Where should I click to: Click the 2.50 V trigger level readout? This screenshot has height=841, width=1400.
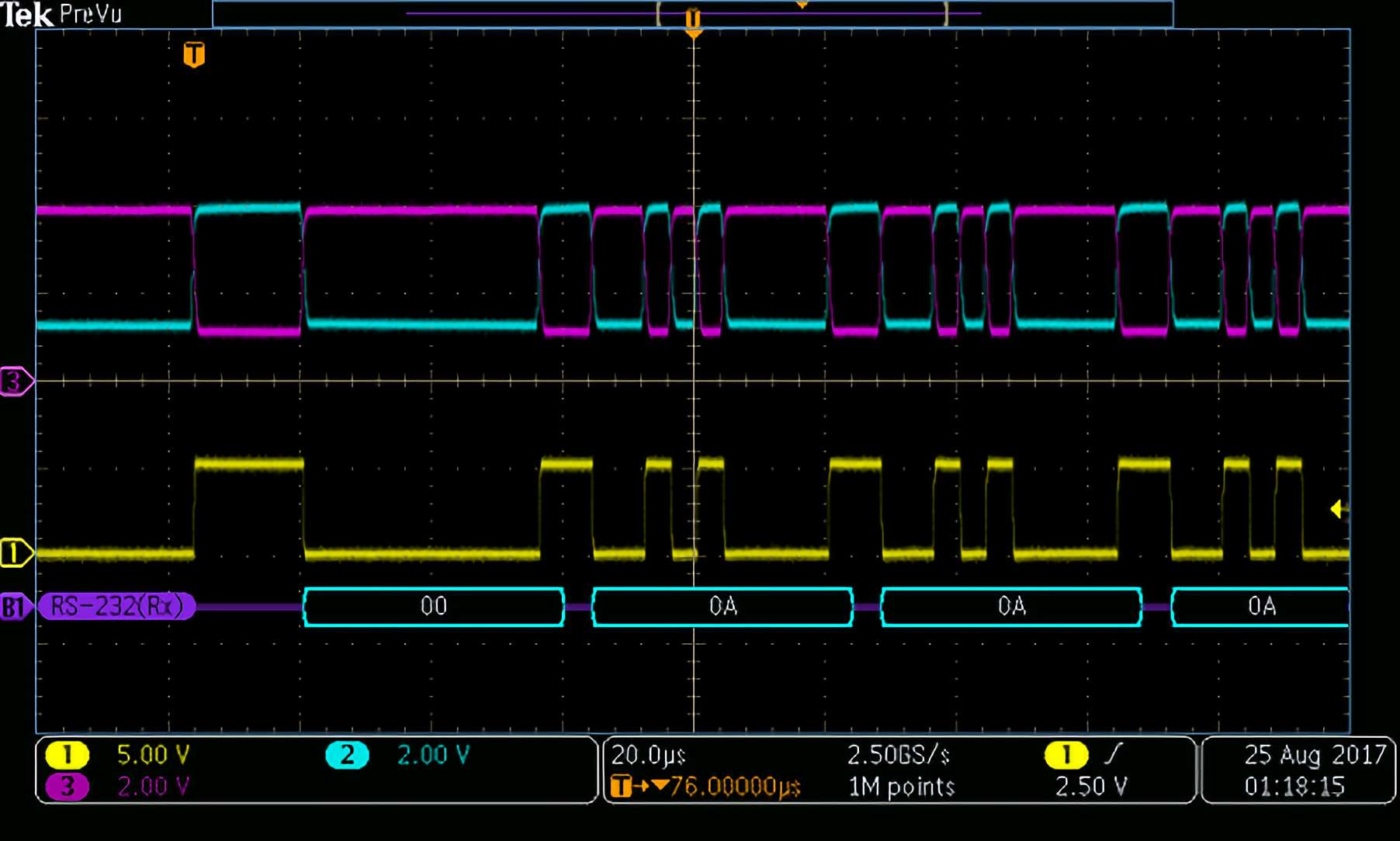click(1090, 787)
